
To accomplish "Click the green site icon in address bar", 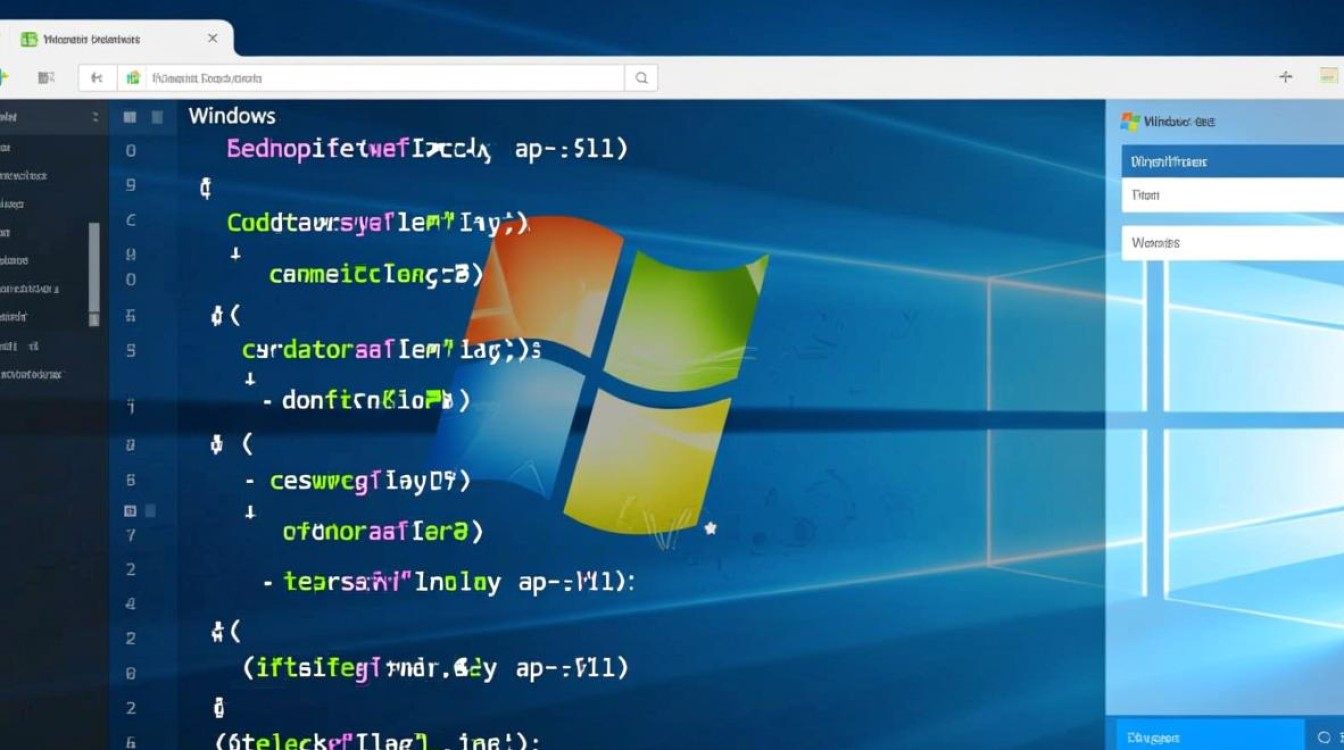I will [133, 77].
